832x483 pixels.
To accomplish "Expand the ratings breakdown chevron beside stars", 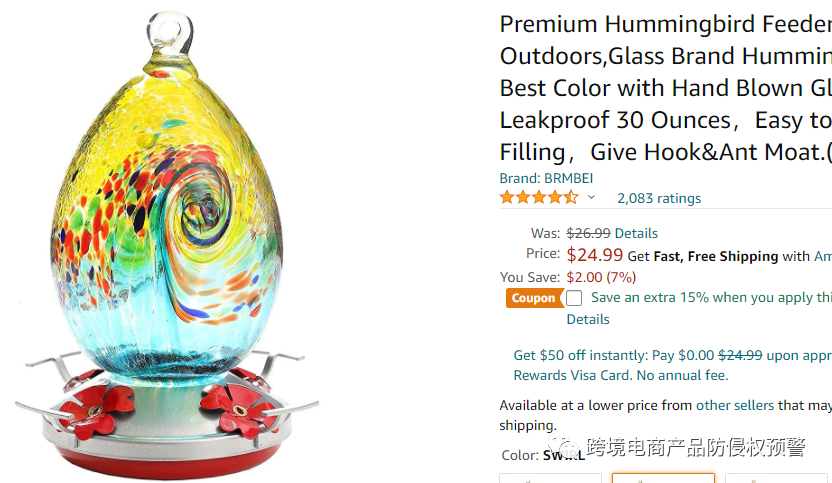I will 591,198.
